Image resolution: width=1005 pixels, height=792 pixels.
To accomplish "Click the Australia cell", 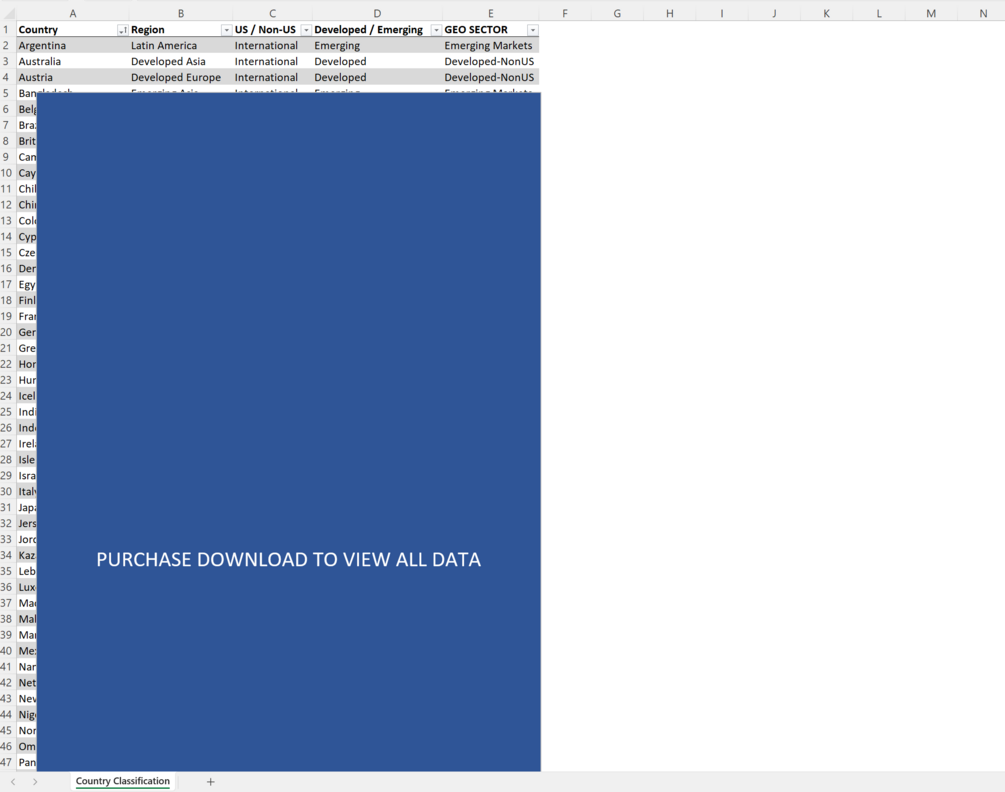I will [x=72, y=62].
